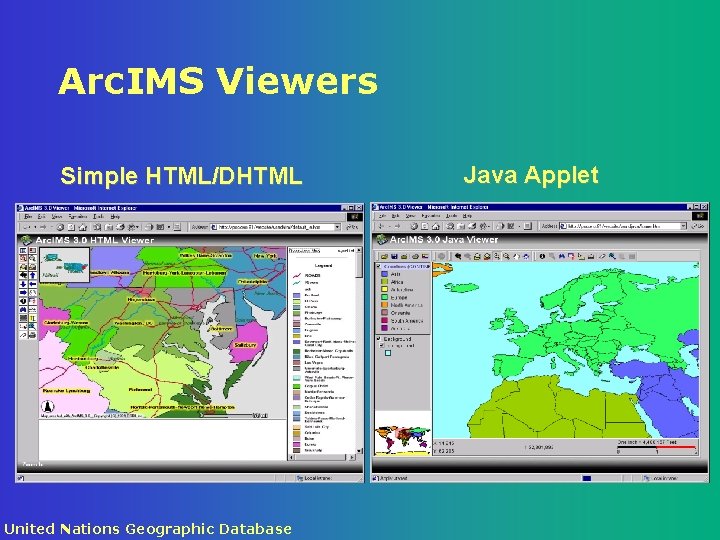Open Help menu in HTML Viewer window
This screenshot has height=540, width=720.
pos(115,216)
